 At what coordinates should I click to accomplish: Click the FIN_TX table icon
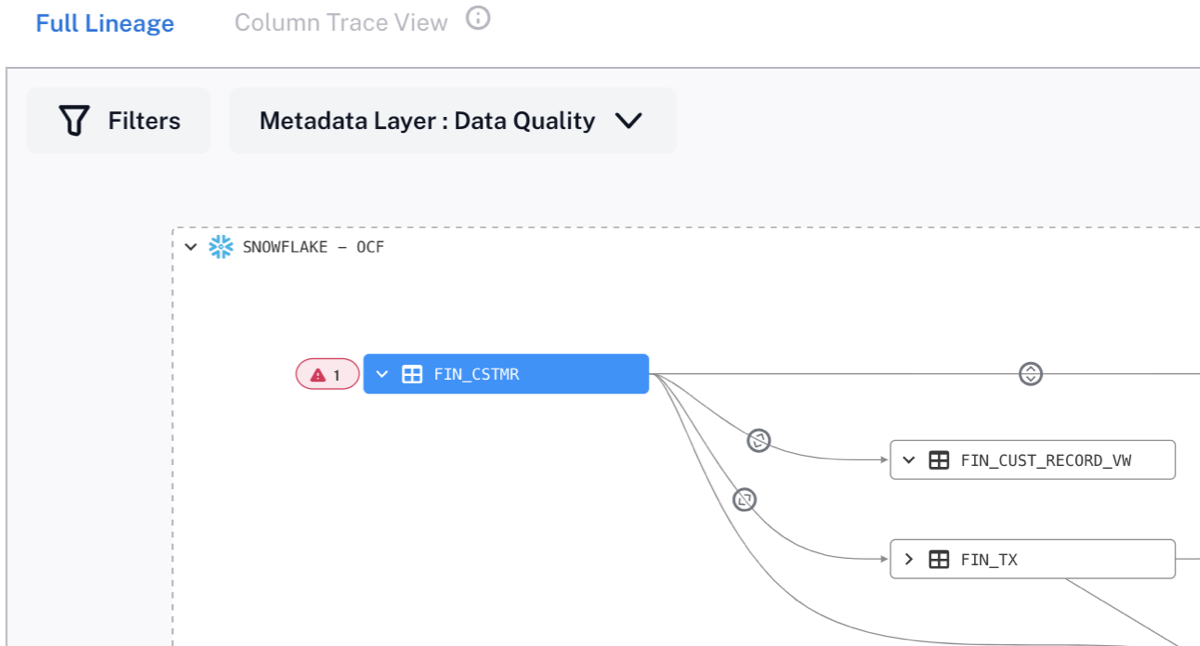coord(939,559)
